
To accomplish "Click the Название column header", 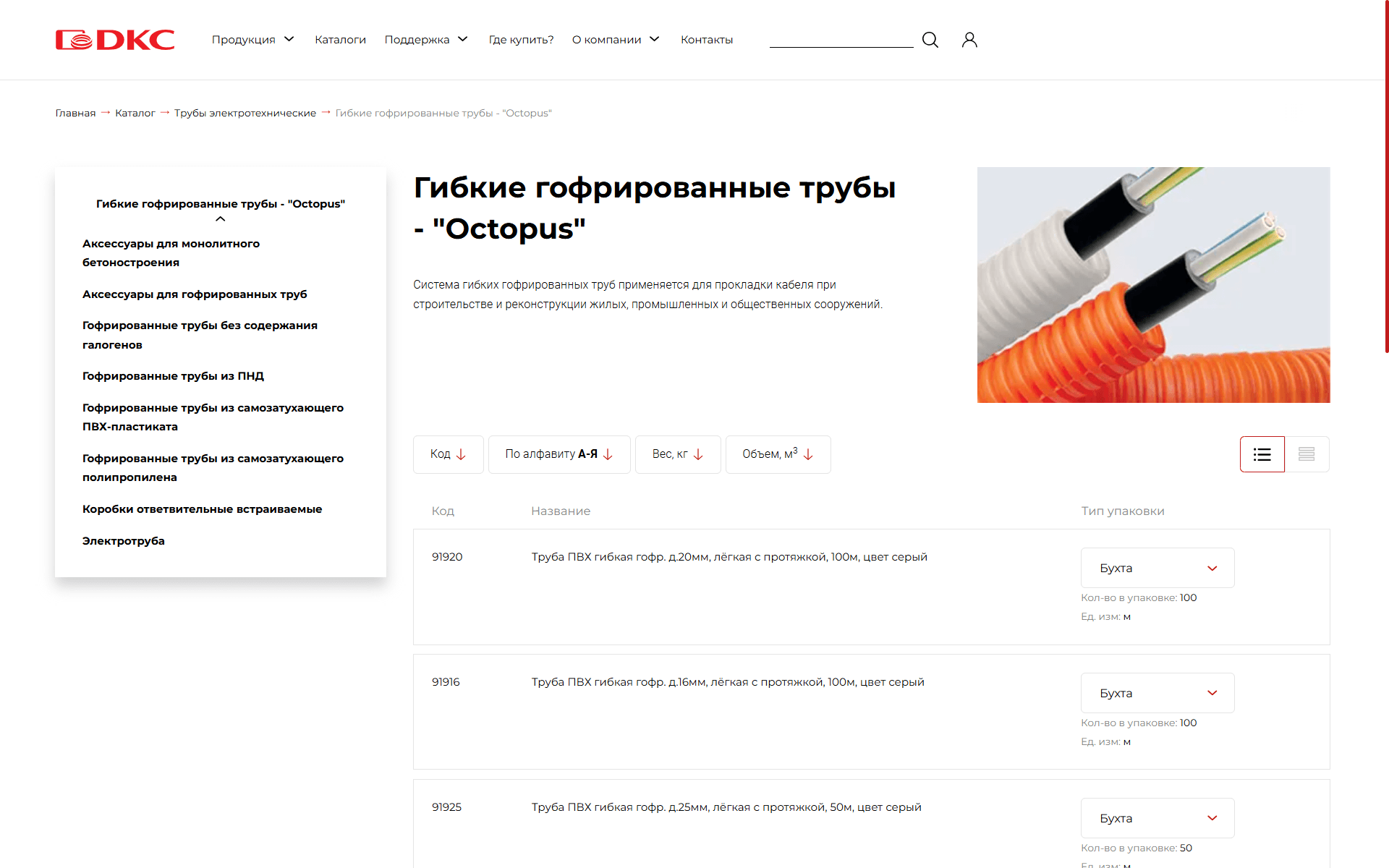I will (x=561, y=511).
